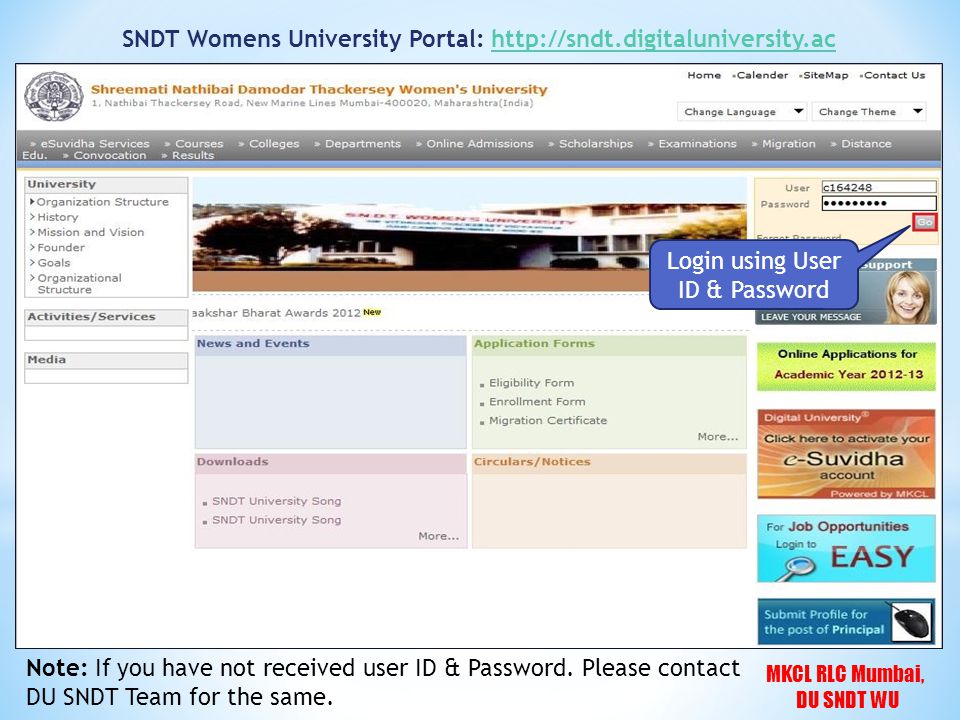This screenshot has width=960, height=720.
Task: Open the Change Language dropdown
Action: click(x=741, y=111)
